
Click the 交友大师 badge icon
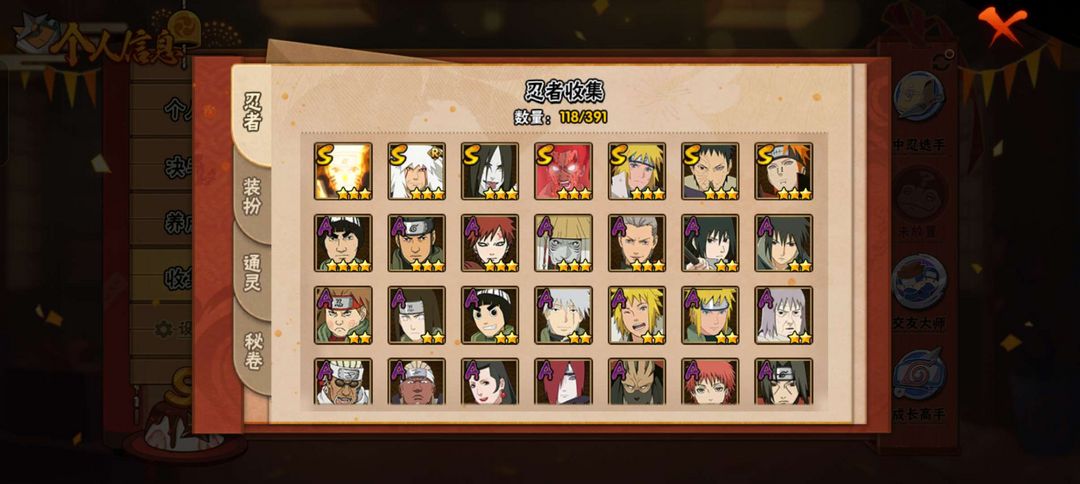[919, 282]
